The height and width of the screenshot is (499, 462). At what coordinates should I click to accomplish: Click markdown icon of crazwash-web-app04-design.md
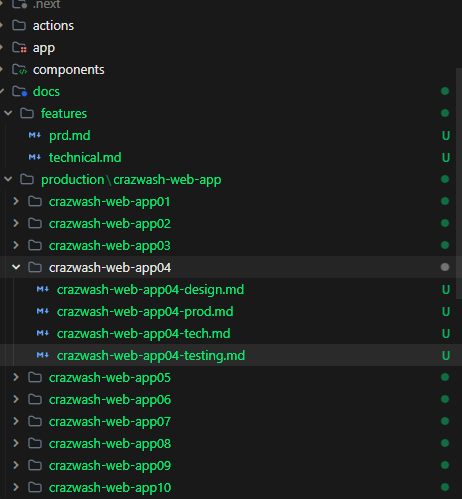(x=43, y=289)
